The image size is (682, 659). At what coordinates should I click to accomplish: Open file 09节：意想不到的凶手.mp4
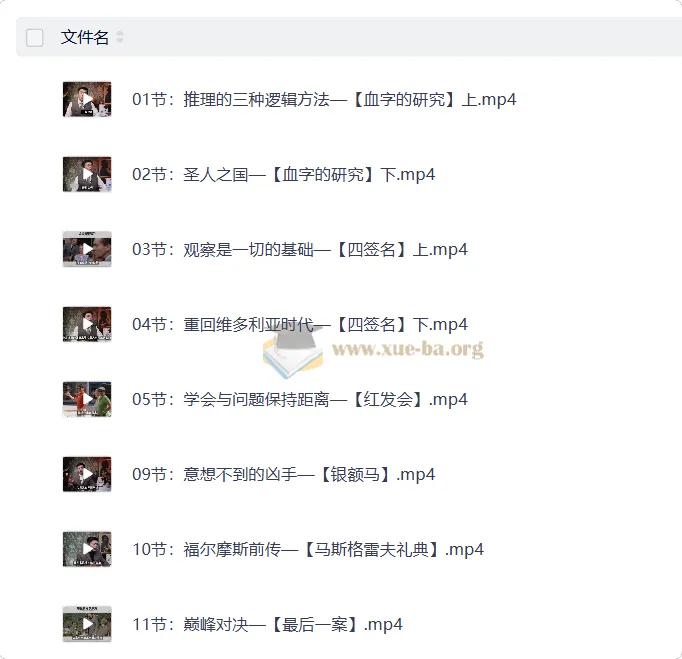pos(284,474)
